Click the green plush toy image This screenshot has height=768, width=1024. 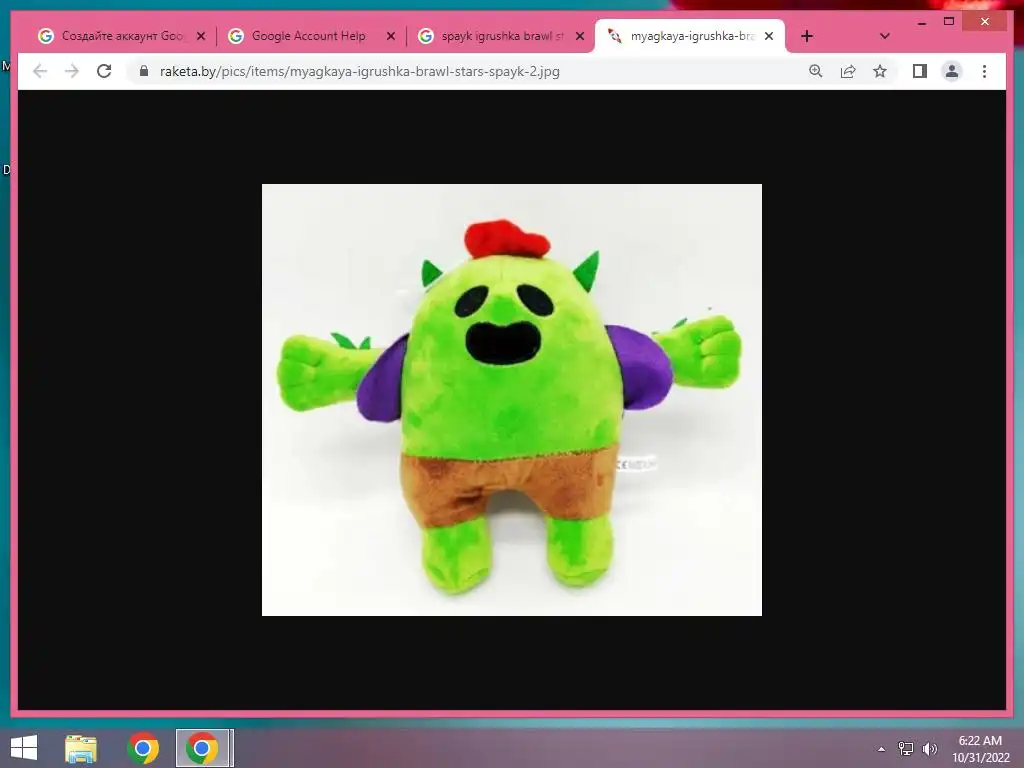click(511, 400)
